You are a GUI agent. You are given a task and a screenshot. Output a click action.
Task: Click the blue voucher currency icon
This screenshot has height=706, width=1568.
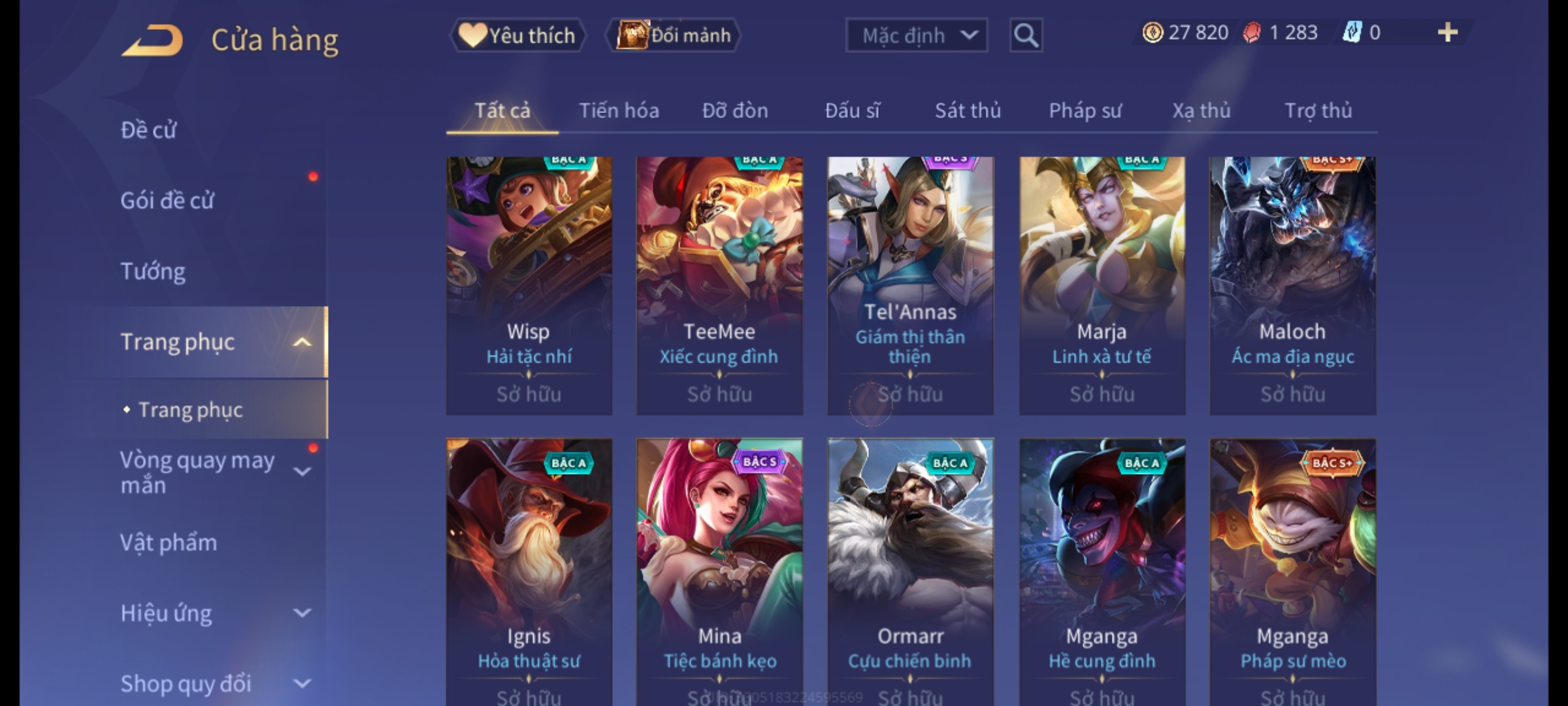pos(1352,33)
